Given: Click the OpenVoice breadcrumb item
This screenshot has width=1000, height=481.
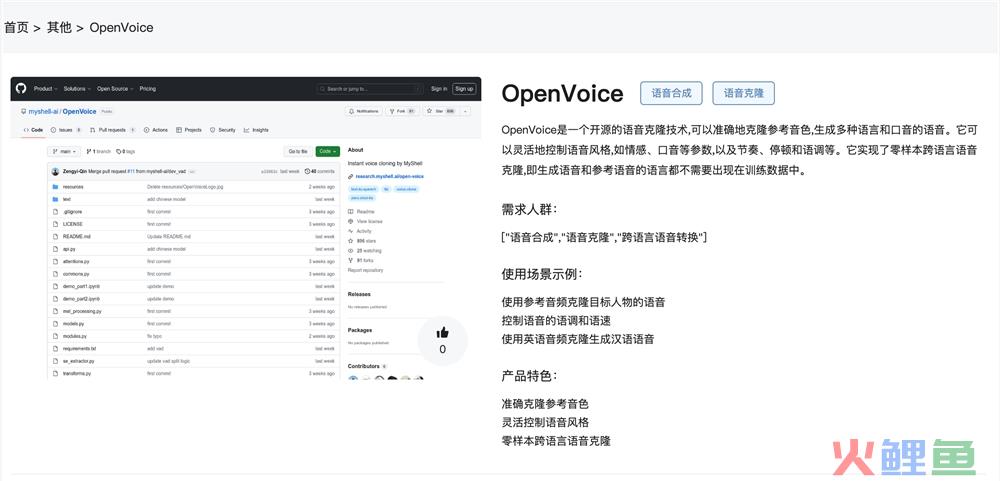Looking at the screenshot, I should 121,27.
